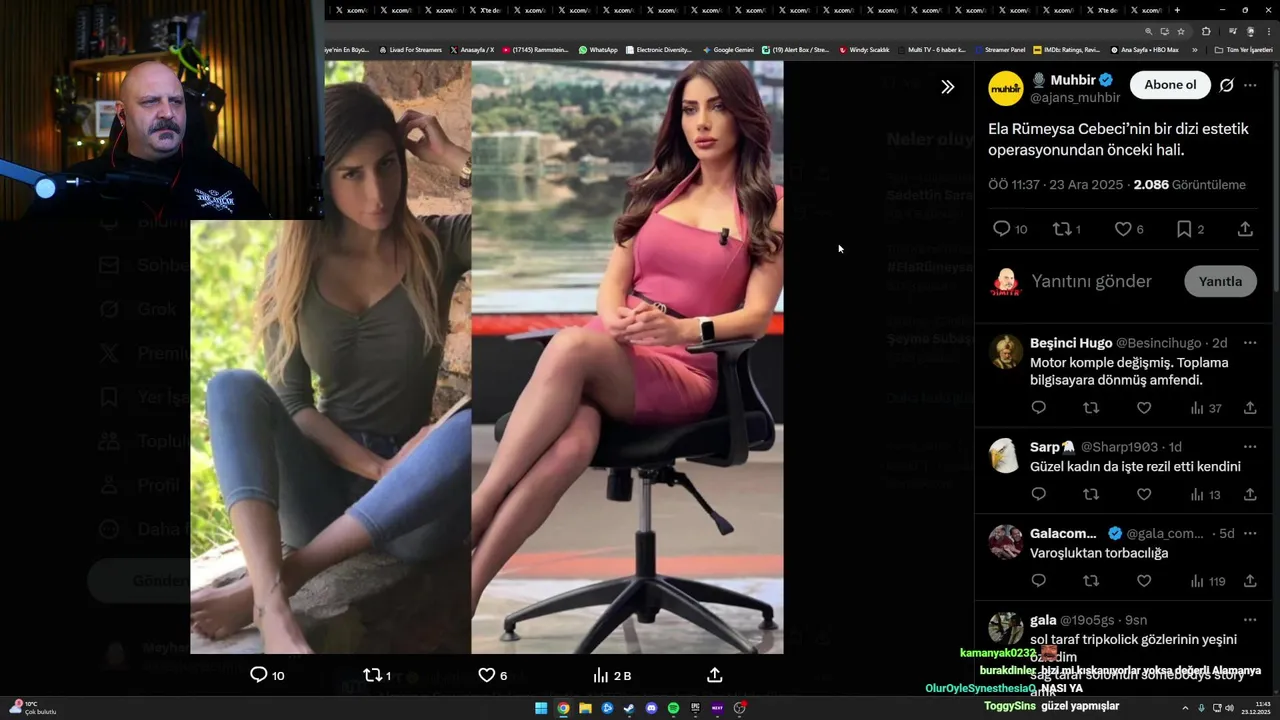
Task: Open more options on Muhbir tweet header
Action: point(1250,86)
